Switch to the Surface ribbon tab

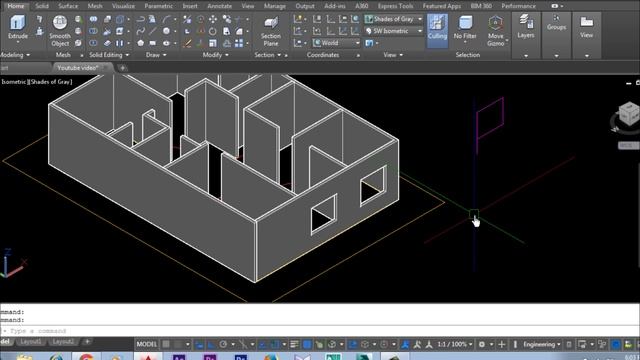(68, 6)
